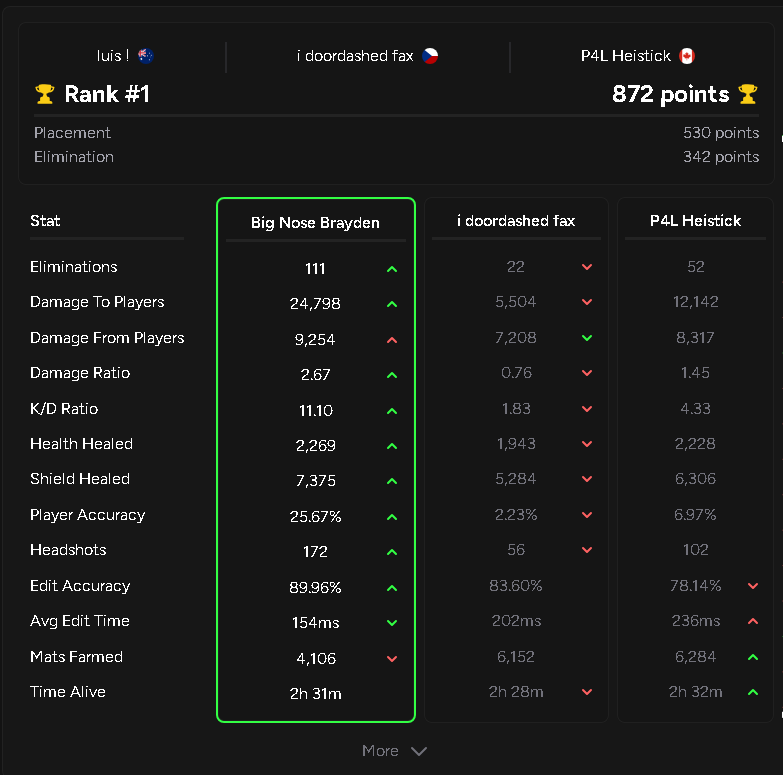Click the Czech flag beside i doordashed fax
Image resolution: width=783 pixels, height=775 pixels.
click(x=430, y=55)
